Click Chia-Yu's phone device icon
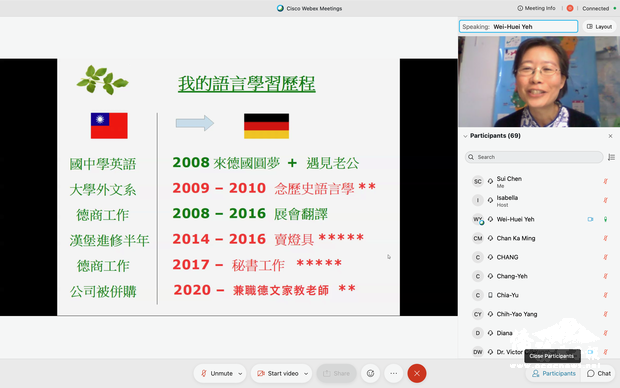This screenshot has height=388, width=620. click(490, 295)
